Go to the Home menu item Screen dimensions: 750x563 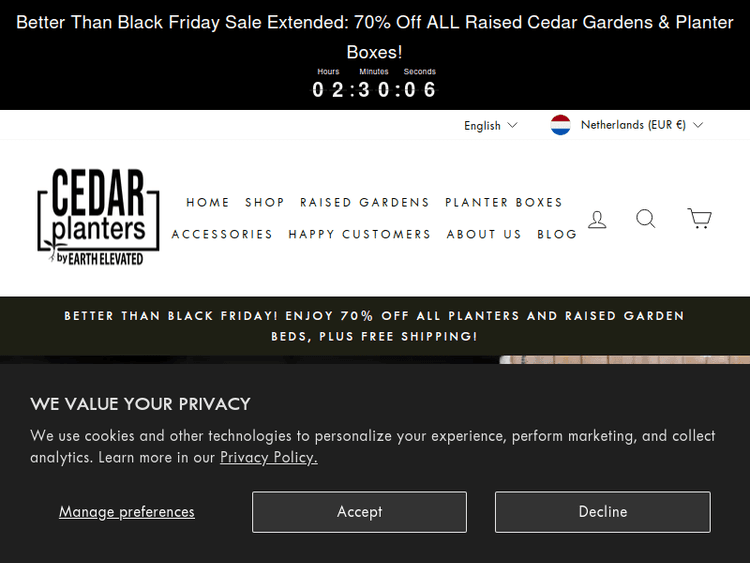point(208,202)
